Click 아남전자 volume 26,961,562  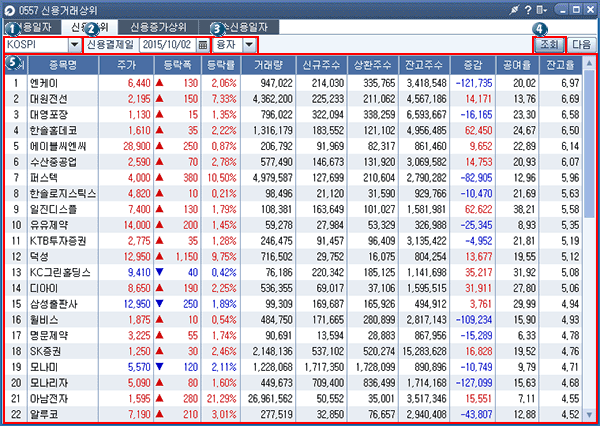coord(270,398)
